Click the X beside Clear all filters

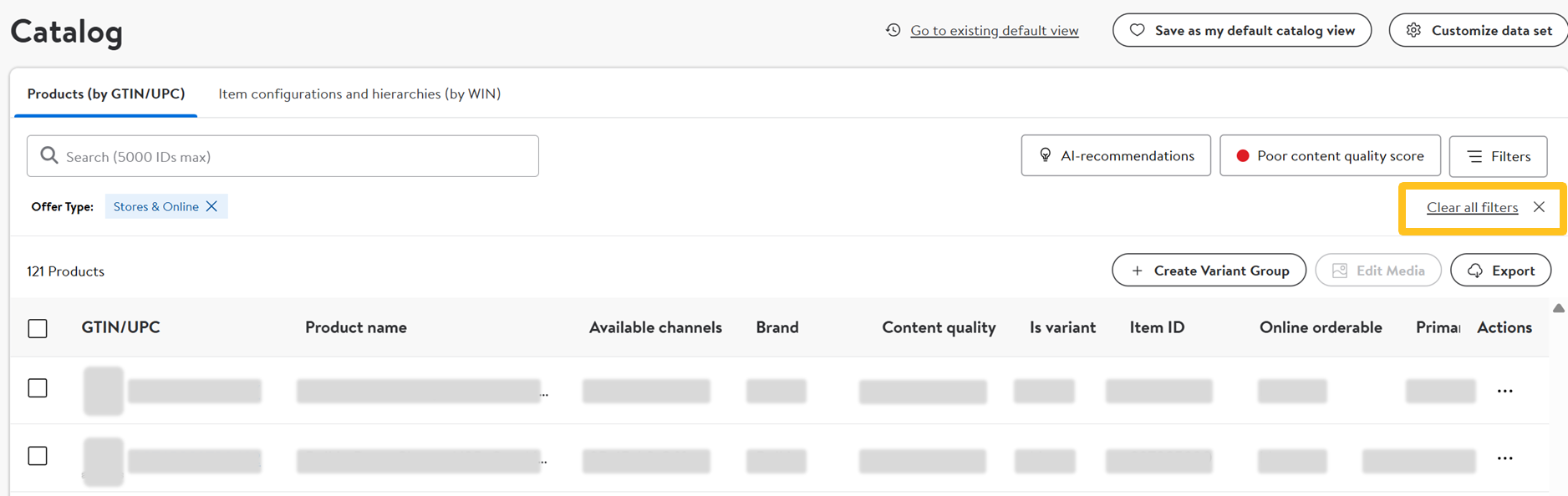pyautogui.click(x=1539, y=207)
